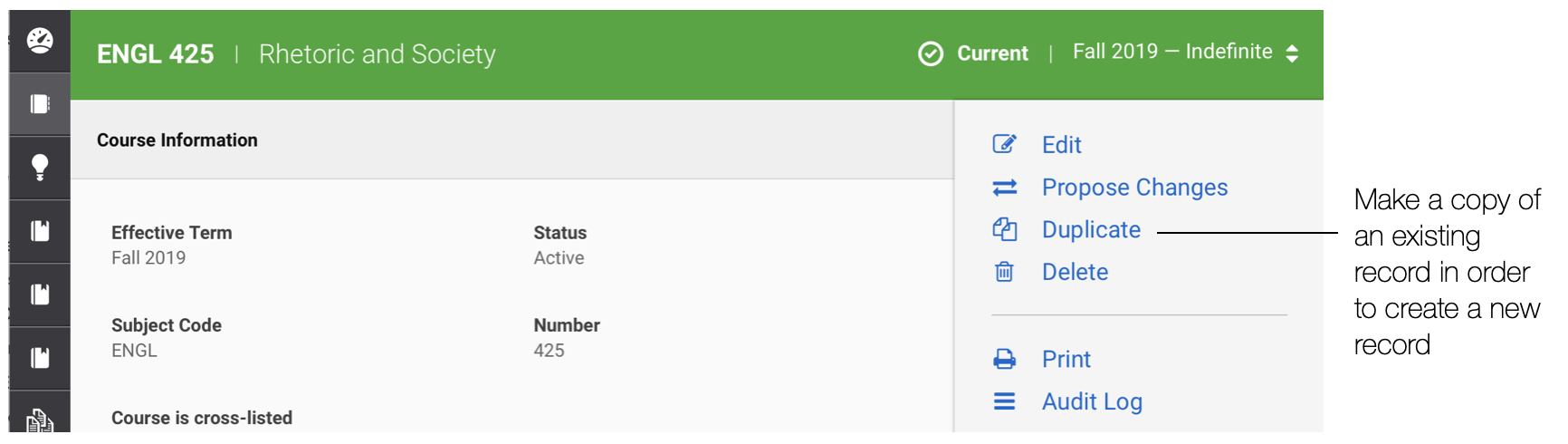Viewport: 1568px width, 444px height.
Task: Choose Propose Changes action
Action: click(x=1134, y=188)
